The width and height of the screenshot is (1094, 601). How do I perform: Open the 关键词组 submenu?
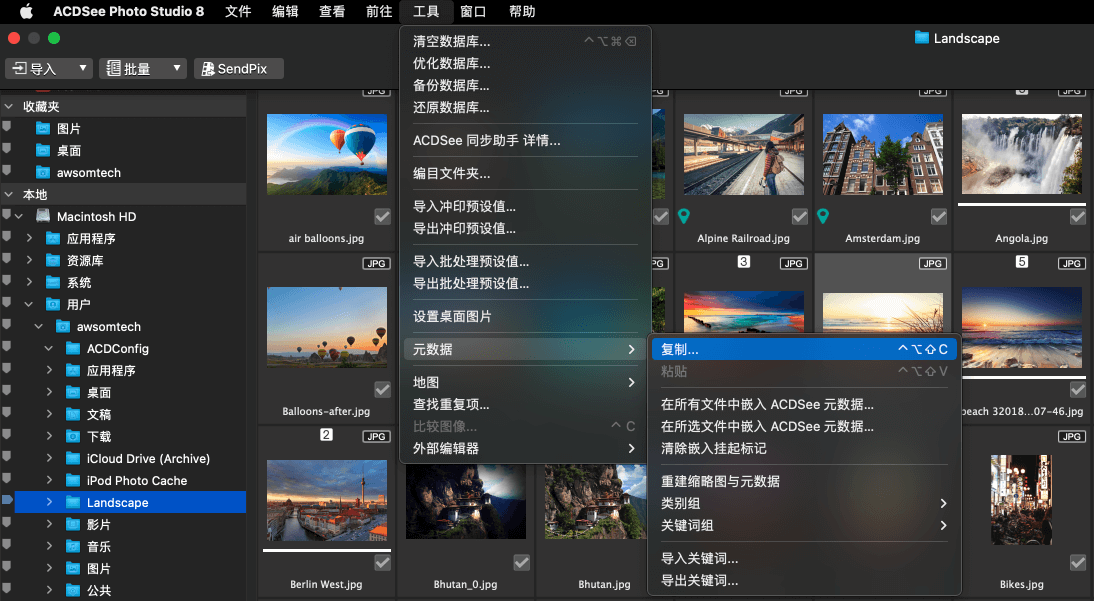tap(804, 525)
